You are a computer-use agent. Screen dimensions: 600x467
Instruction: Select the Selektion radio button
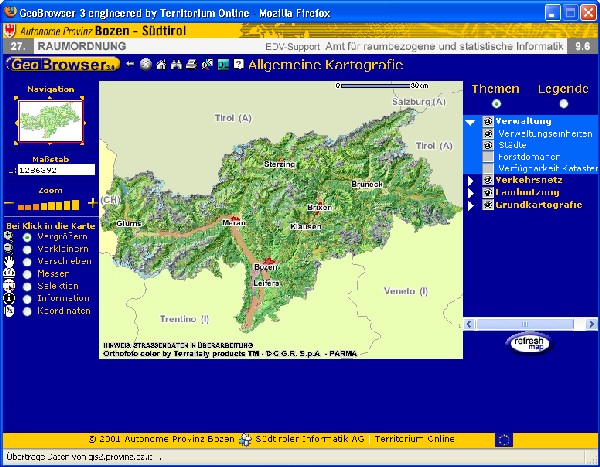click(27, 286)
